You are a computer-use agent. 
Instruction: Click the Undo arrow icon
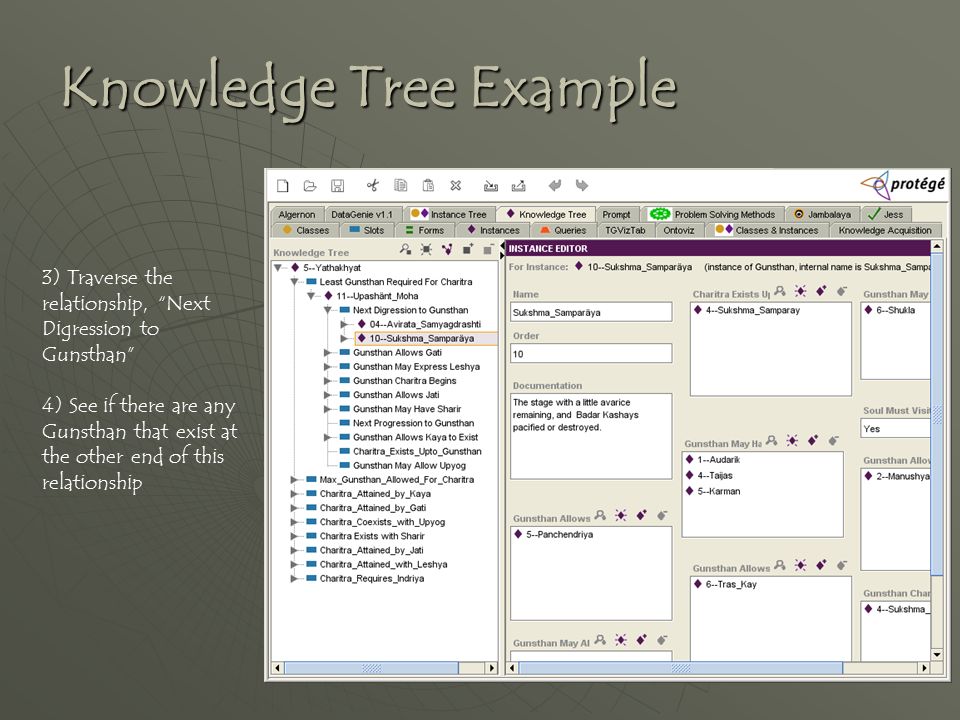click(x=555, y=185)
